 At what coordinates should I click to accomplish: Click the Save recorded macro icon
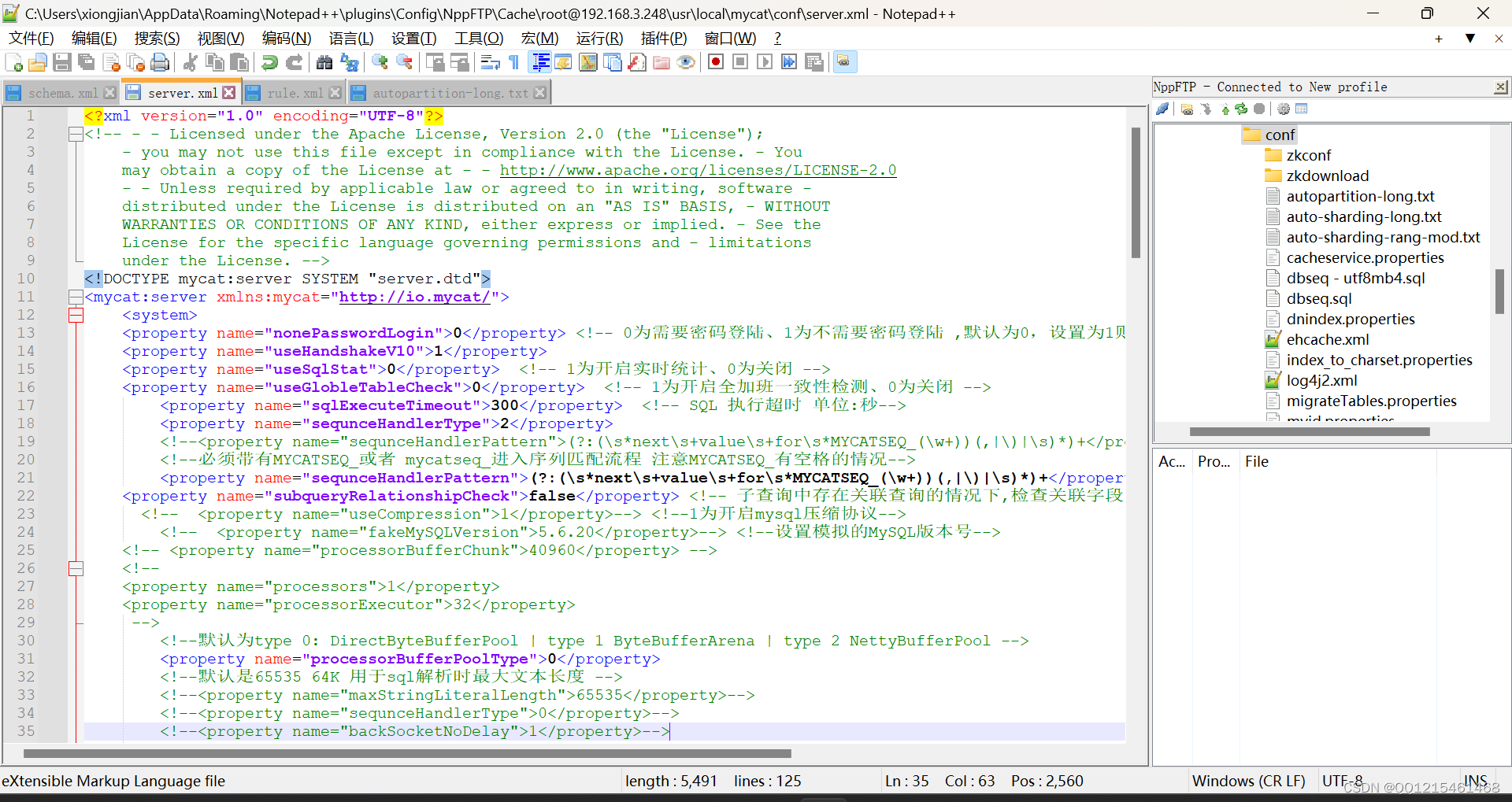coord(814,62)
